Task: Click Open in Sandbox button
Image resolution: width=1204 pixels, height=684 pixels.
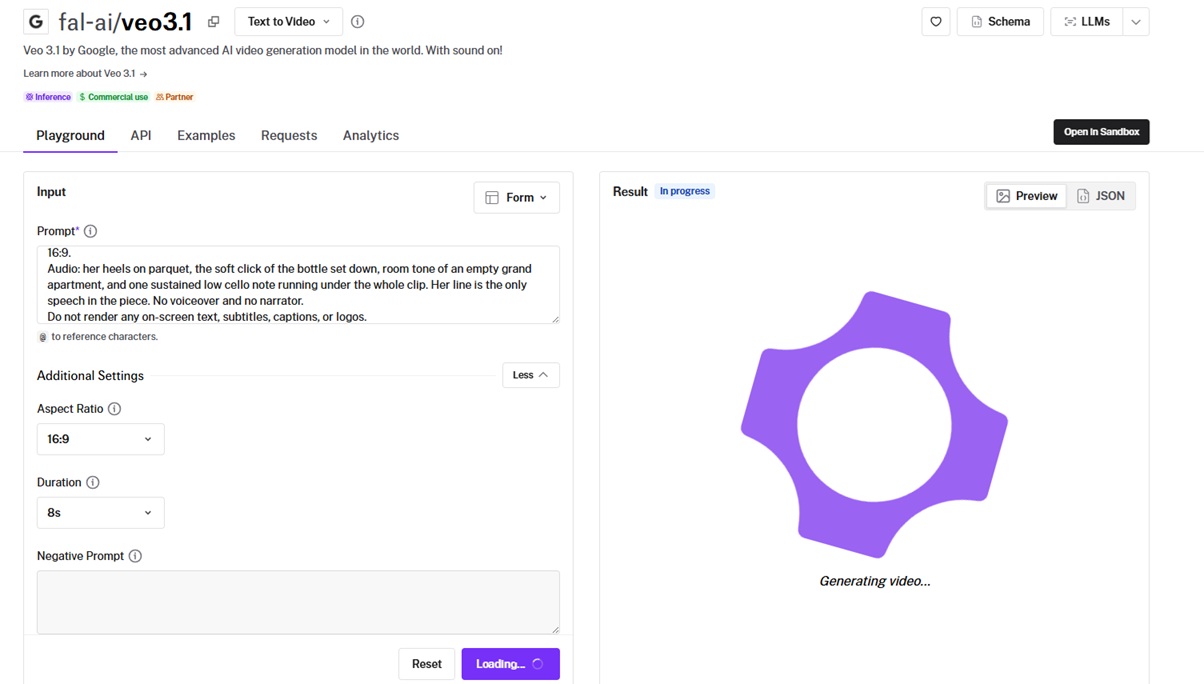Action: (1101, 132)
